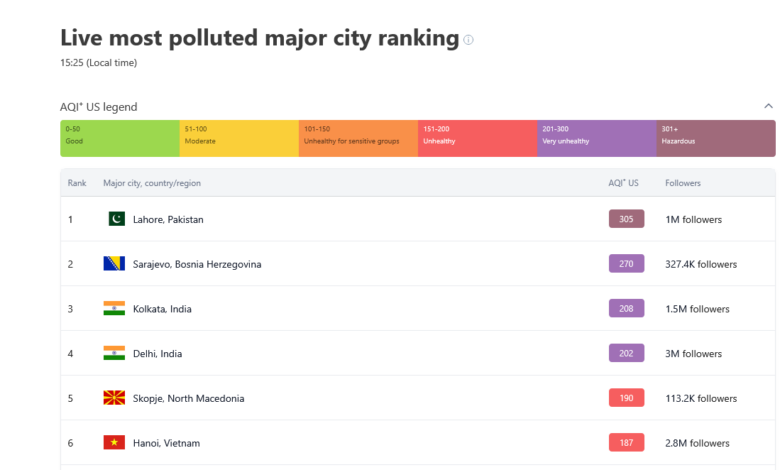Collapse the AQI US legend chevron
This screenshot has height=470, width=780.
pos(768,106)
